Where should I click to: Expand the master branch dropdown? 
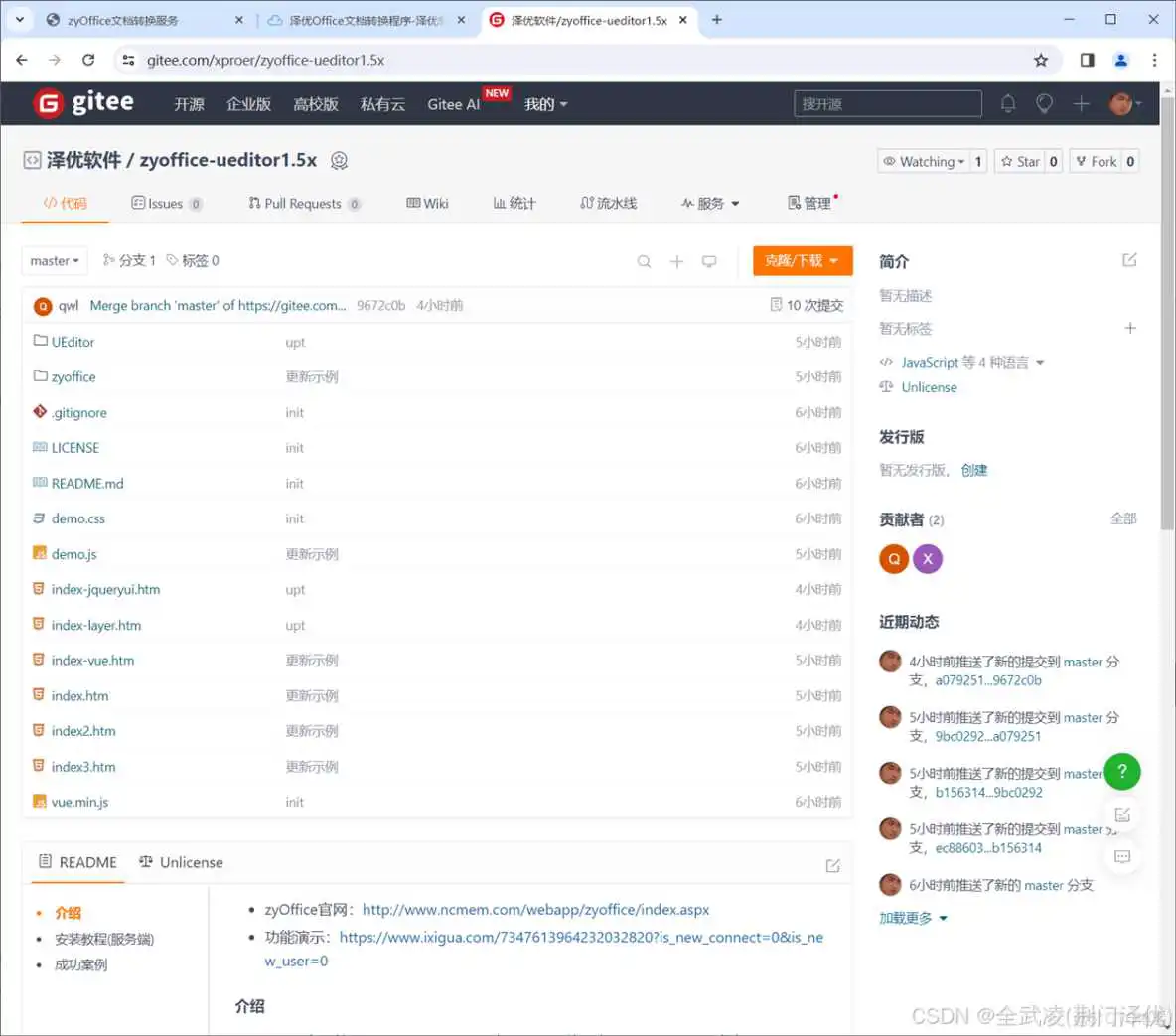[55, 260]
